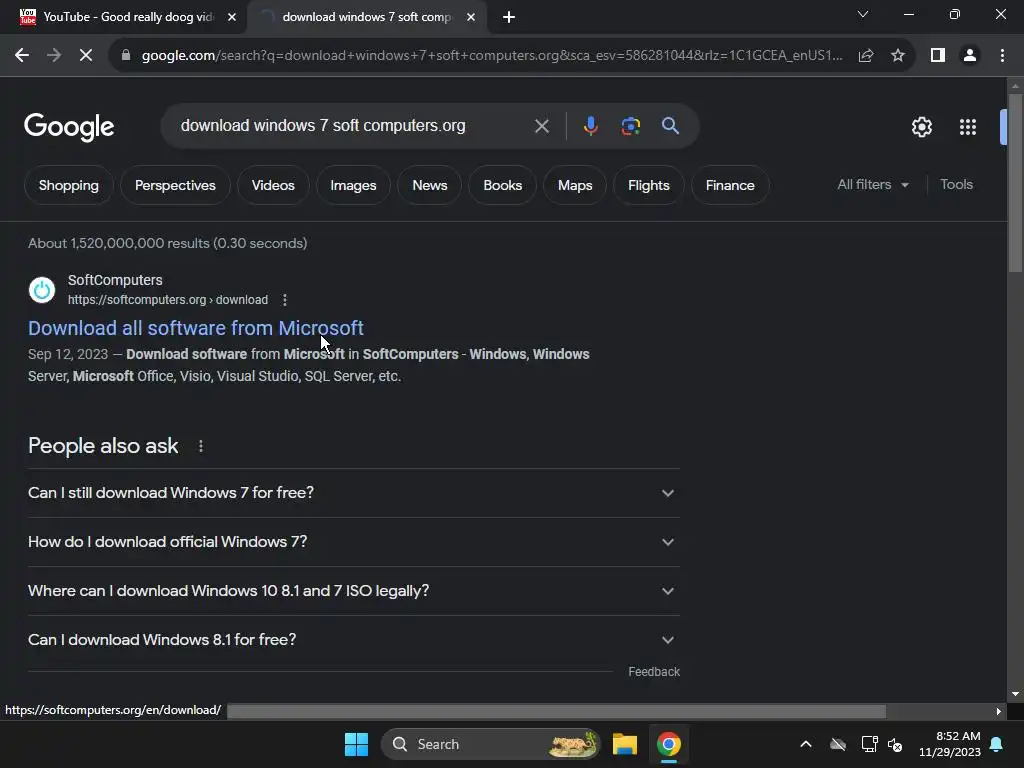This screenshot has width=1024, height=768.
Task: Close the download windows 7 tab
Action: 471,17
